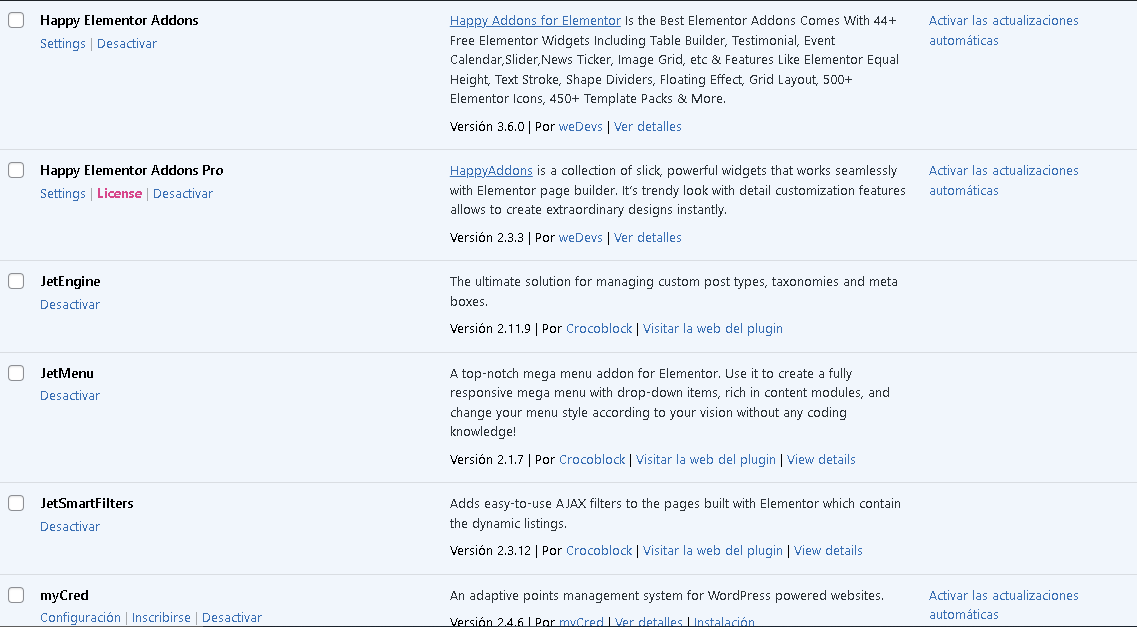
Task: Enable automatic updates for myCred
Action: click(x=1004, y=605)
